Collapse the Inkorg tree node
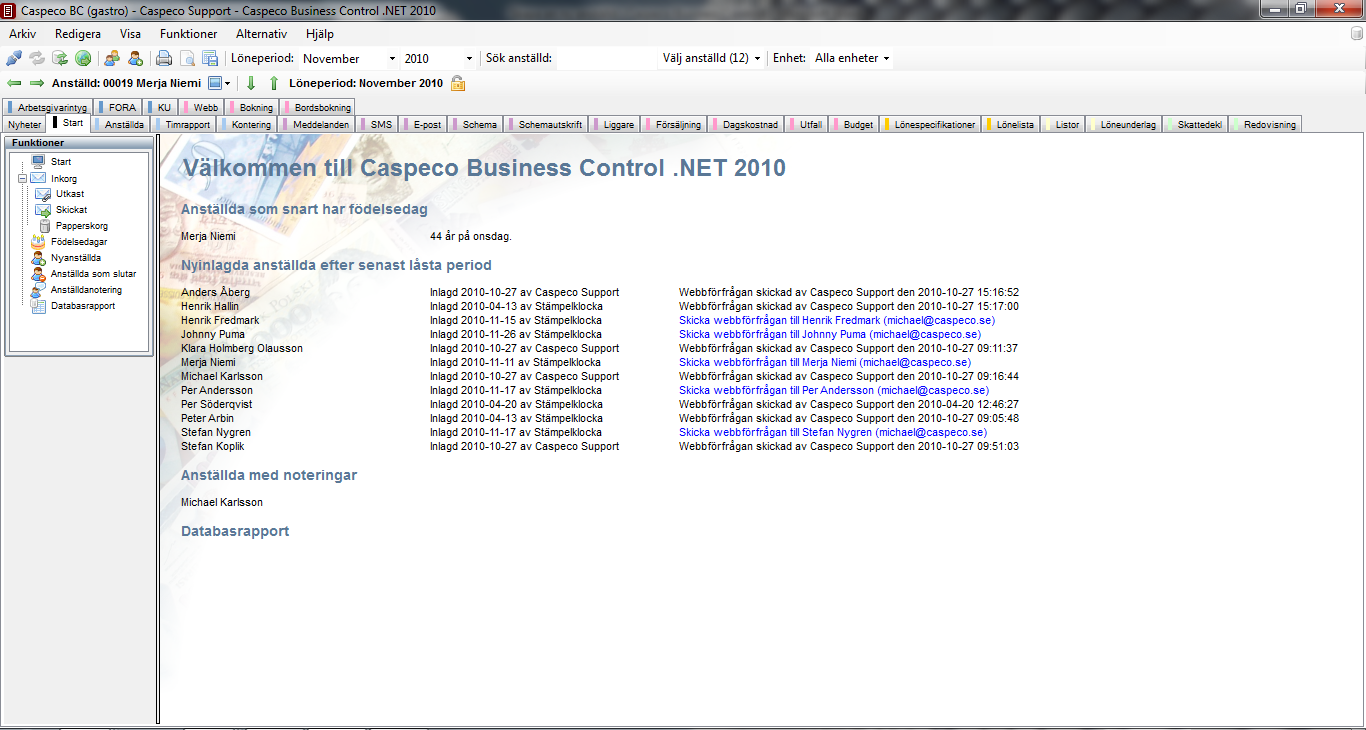Image resolution: width=1366 pixels, height=730 pixels. [22, 178]
